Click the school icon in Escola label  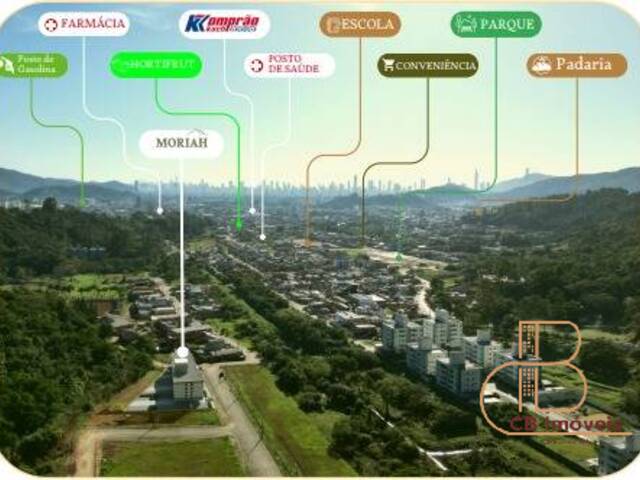click(333, 25)
